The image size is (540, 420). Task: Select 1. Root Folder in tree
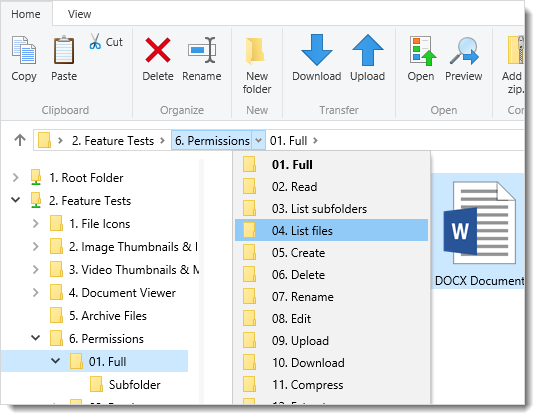click(86, 178)
